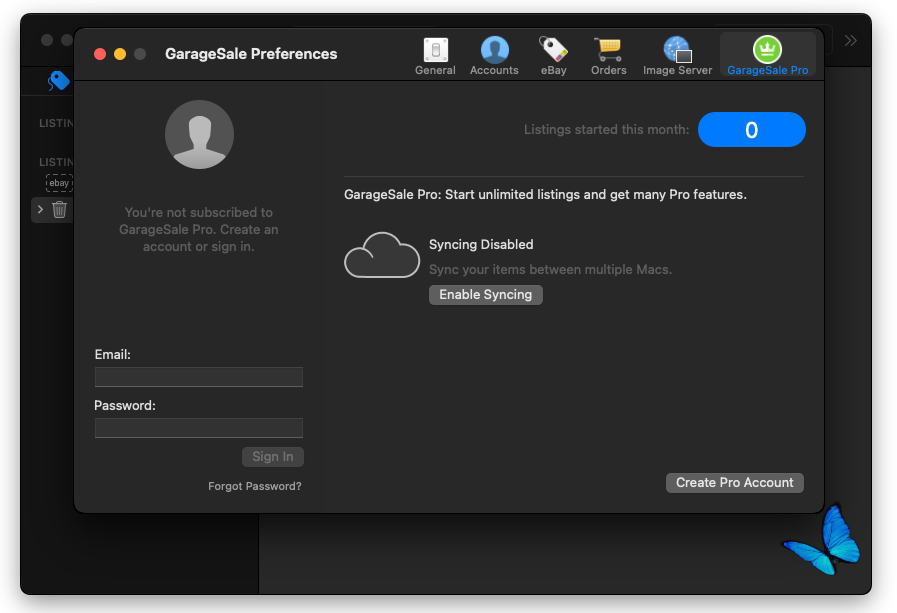
Task: Click 'Sync your items between multiple Macs.' text
Action: pyautogui.click(x=550, y=269)
